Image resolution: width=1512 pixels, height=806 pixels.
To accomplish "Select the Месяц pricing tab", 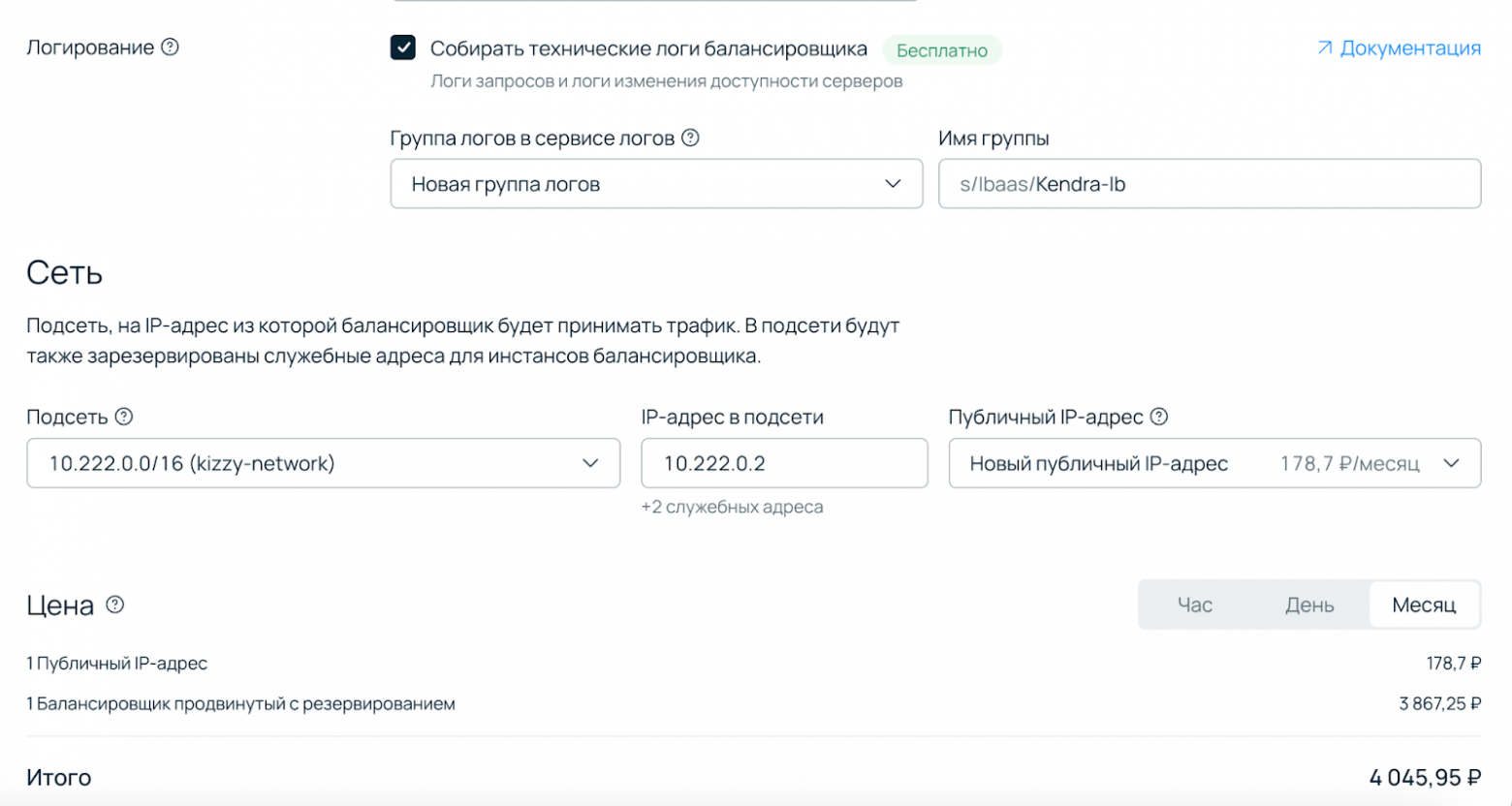I will pos(1423,604).
